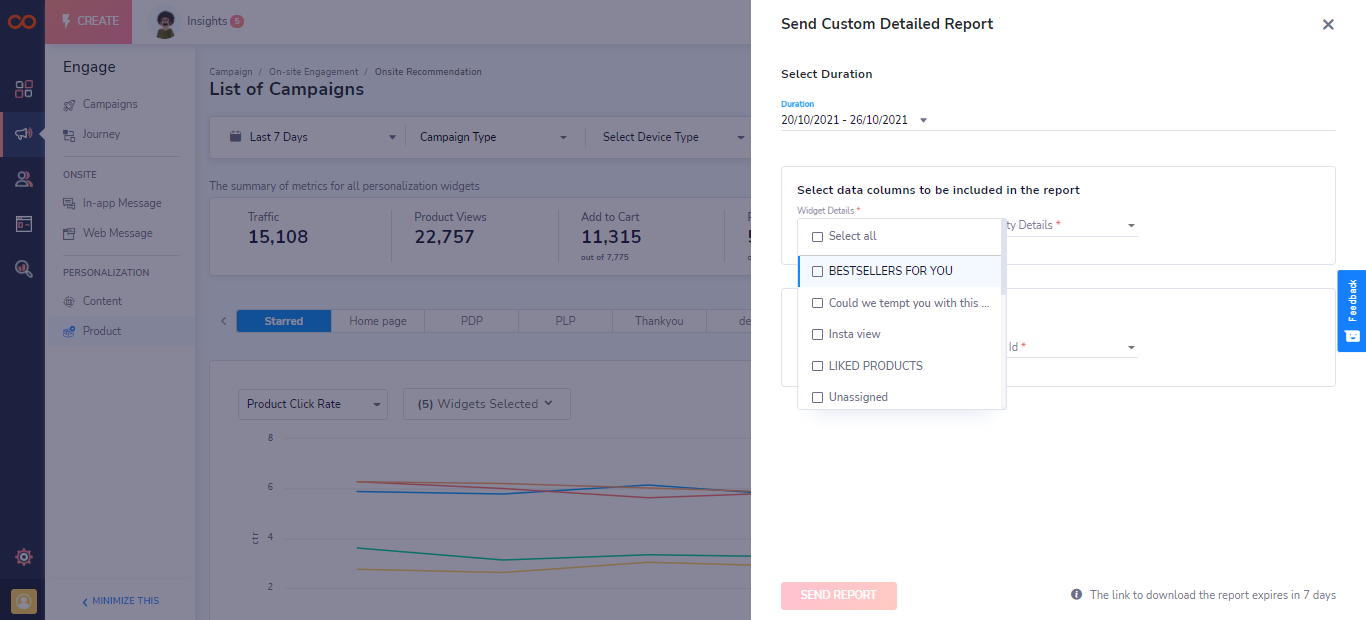The height and width of the screenshot is (620, 1366).
Task: Close the Send Custom Detailed Report panel
Action: click(x=1328, y=25)
